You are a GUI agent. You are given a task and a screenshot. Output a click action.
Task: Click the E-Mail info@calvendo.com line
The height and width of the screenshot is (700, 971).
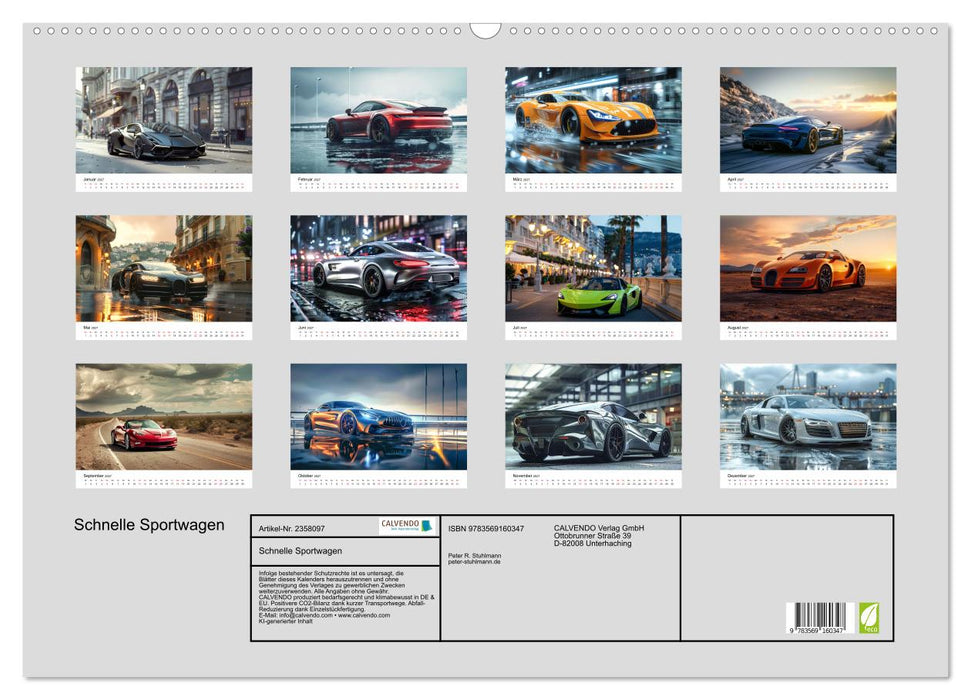(324, 615)
